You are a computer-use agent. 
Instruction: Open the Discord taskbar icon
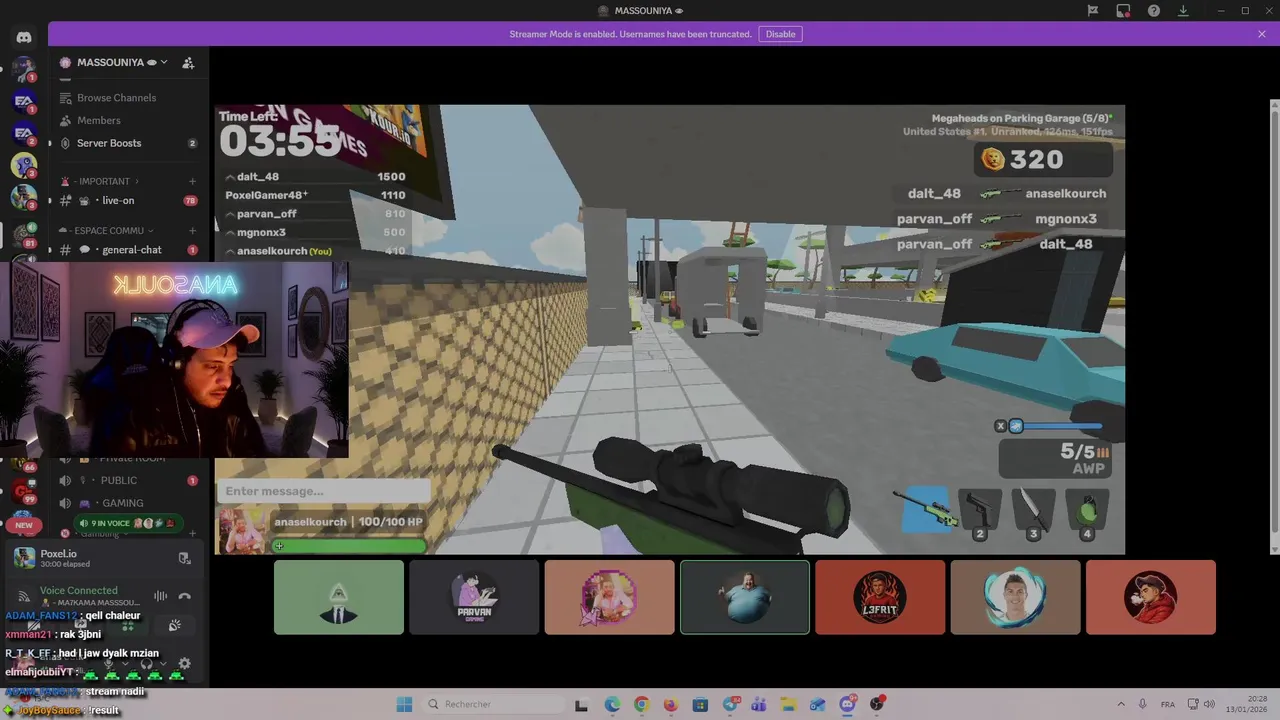tap(848, 704)
